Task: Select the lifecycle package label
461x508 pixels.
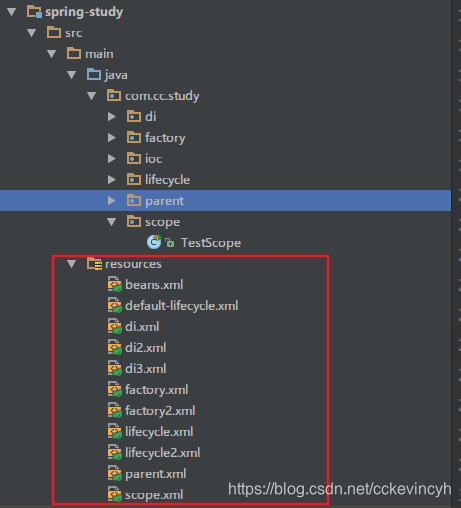Action: [x=168, y=180]
